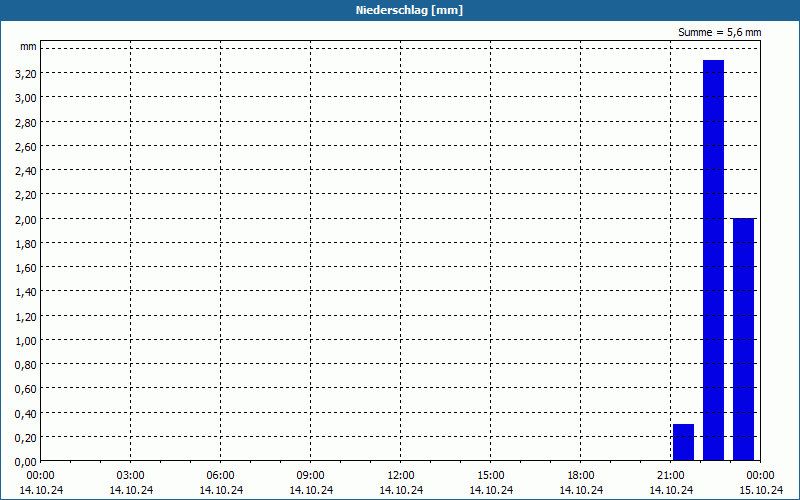The image size is (800, 500).
Task: Click the "mm" unit label on the y-axis
Action: tap(29, 47)
